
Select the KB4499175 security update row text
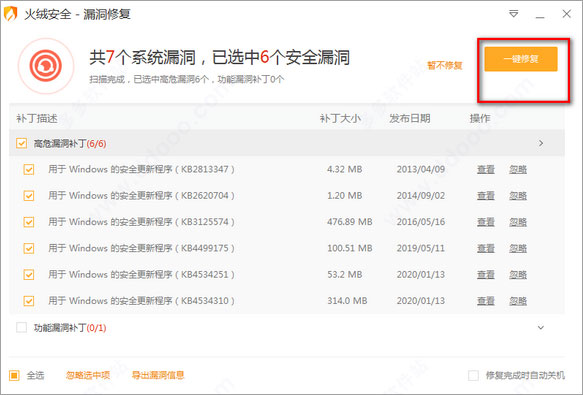[141, 248]
